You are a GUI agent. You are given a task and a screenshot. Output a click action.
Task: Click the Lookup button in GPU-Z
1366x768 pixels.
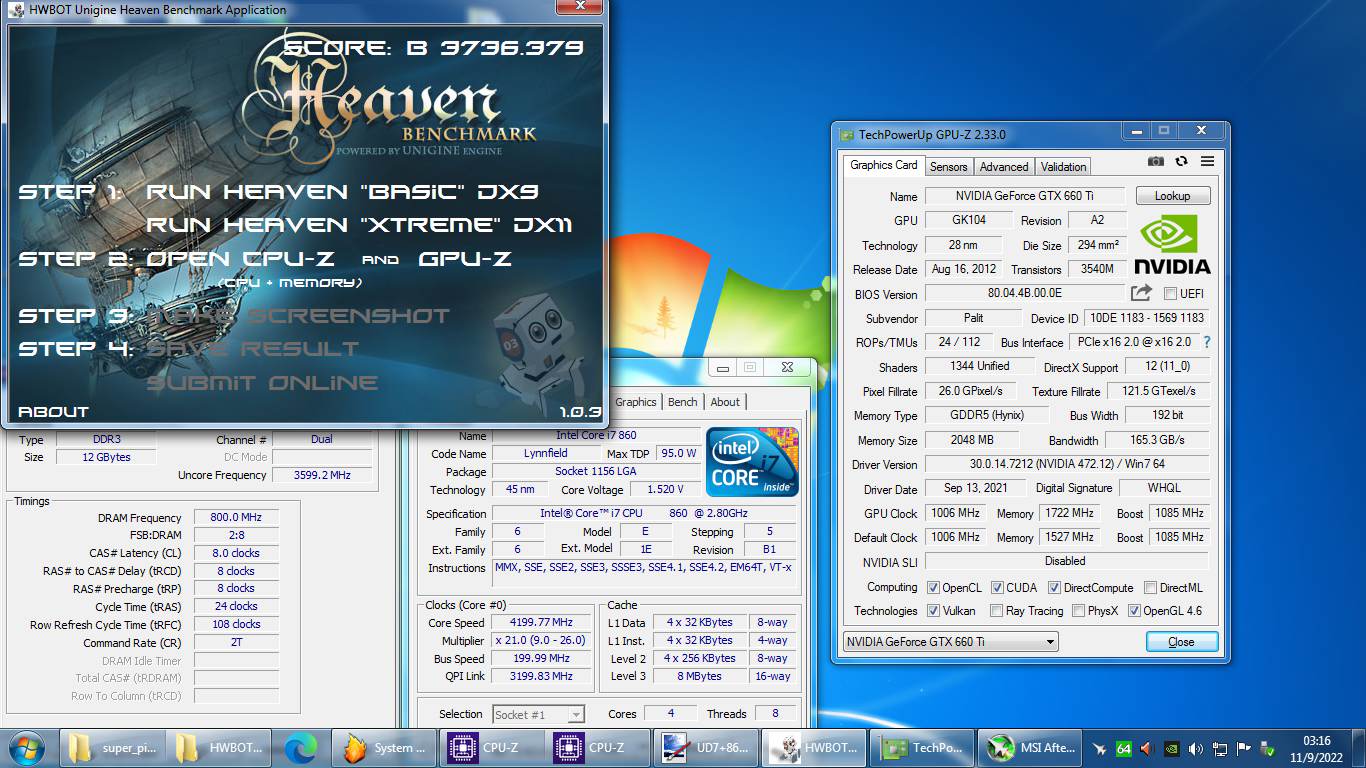coord(1172,196)
